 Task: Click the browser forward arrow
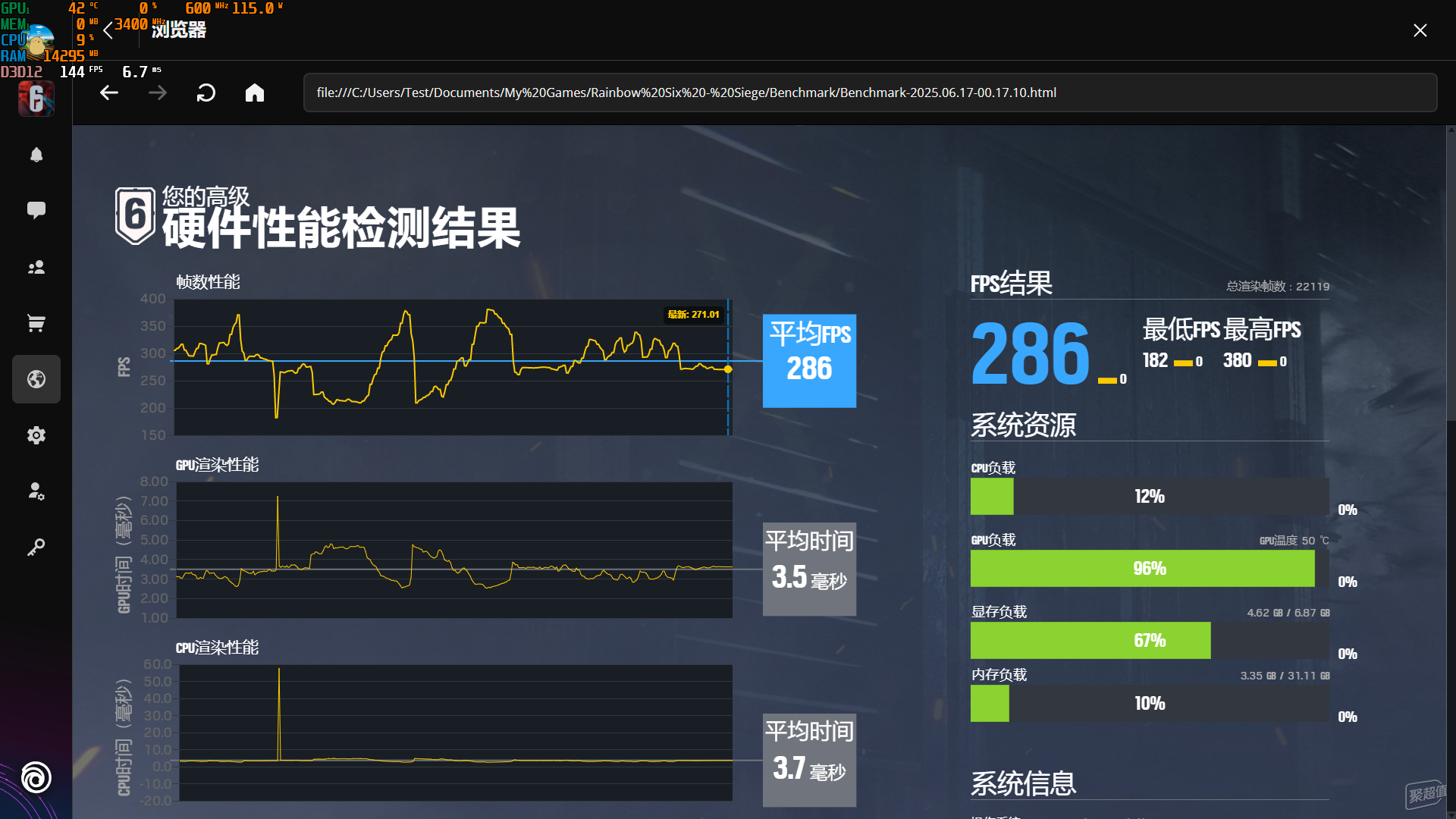(x=158, y=93)
